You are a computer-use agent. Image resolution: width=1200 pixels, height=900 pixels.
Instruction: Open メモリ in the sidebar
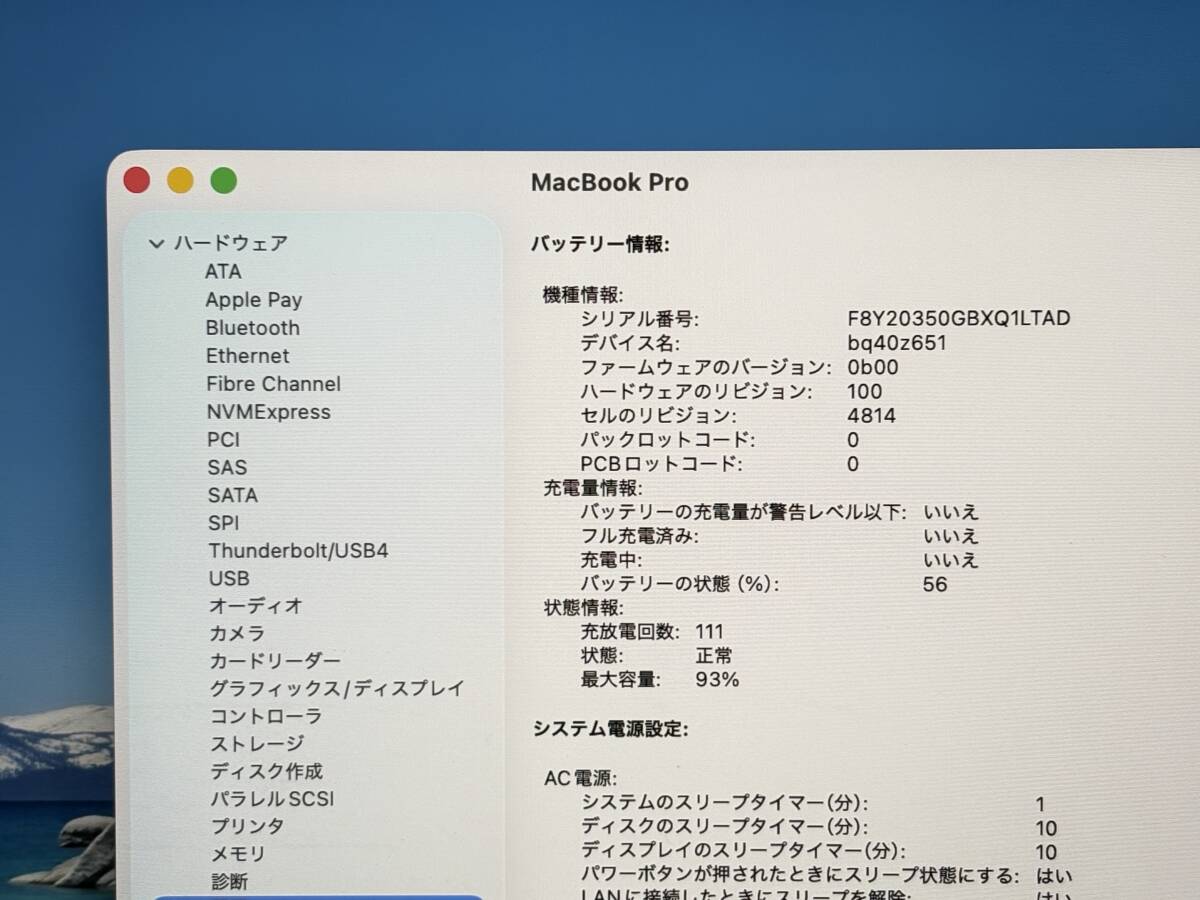pyautogui.click(x=239, y=854)
